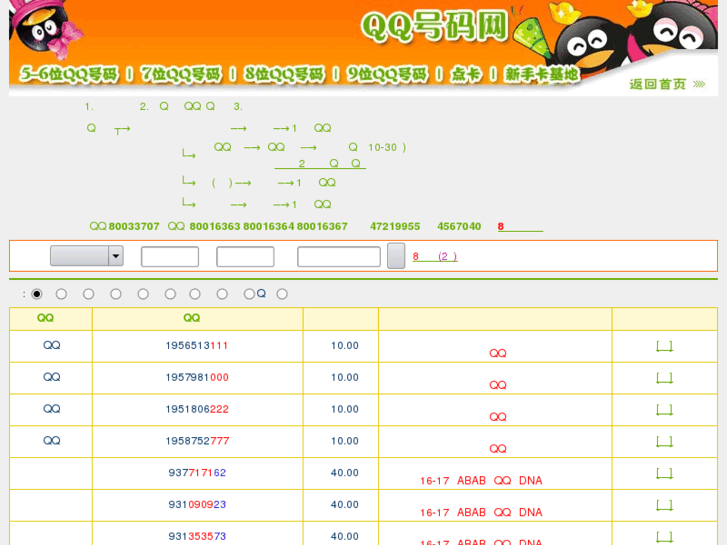Click the buy icon in the 1951806222 row
This screenshot has width=727, height=545.
click(664, 410)
